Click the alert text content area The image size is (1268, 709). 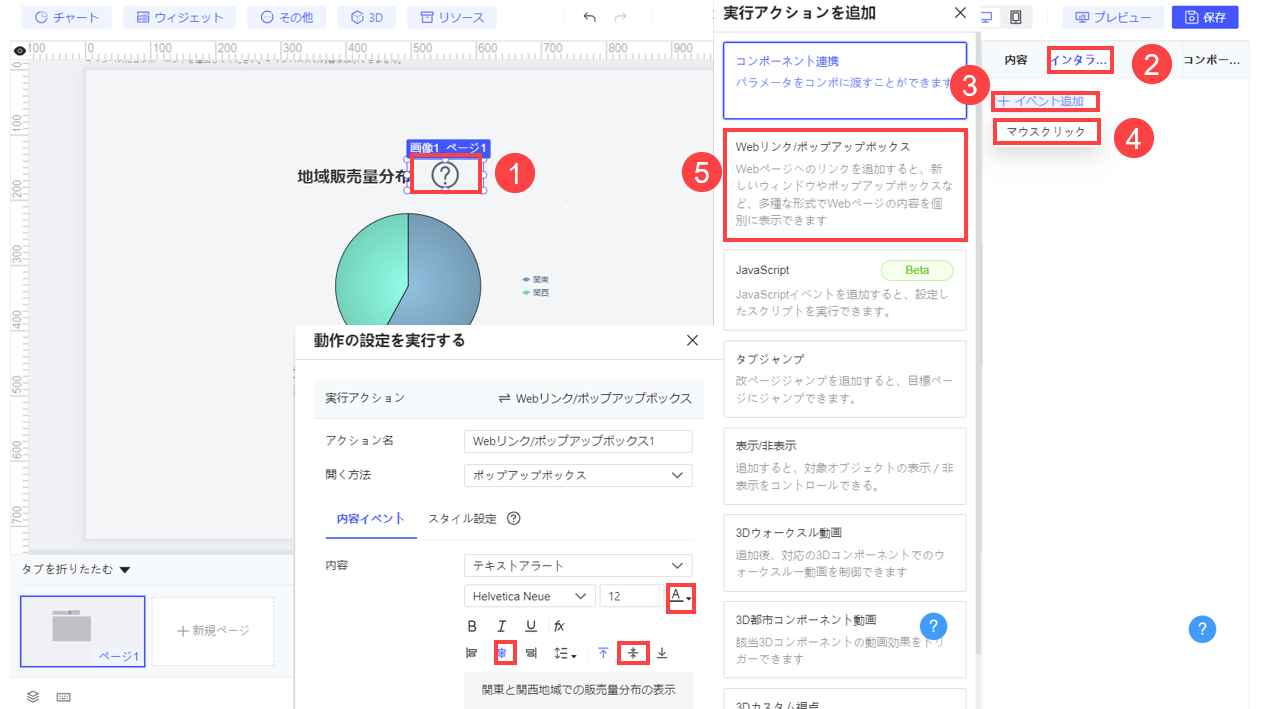click(x=579, y=691)
